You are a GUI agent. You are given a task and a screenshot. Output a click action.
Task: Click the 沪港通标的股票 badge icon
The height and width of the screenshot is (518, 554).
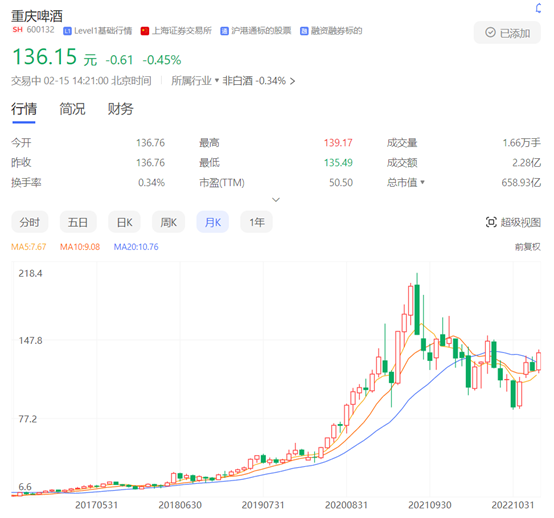224,31
